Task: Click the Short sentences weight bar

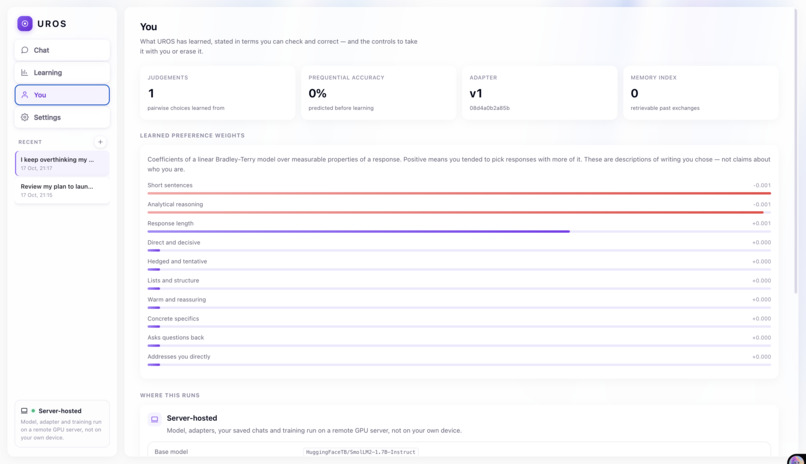Action: pos(459,193)
